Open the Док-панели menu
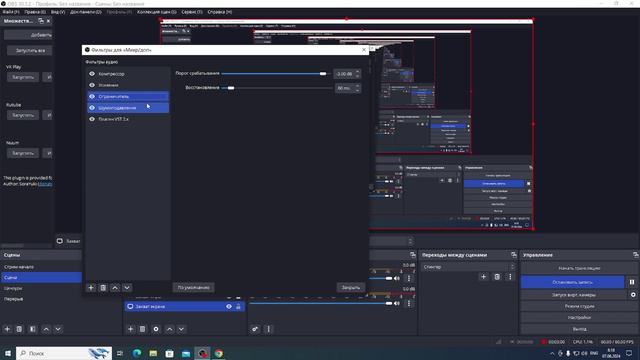Image resolution: width=640 pixels, height=360 pixels. pyautogui.click(x=86, y=12)
